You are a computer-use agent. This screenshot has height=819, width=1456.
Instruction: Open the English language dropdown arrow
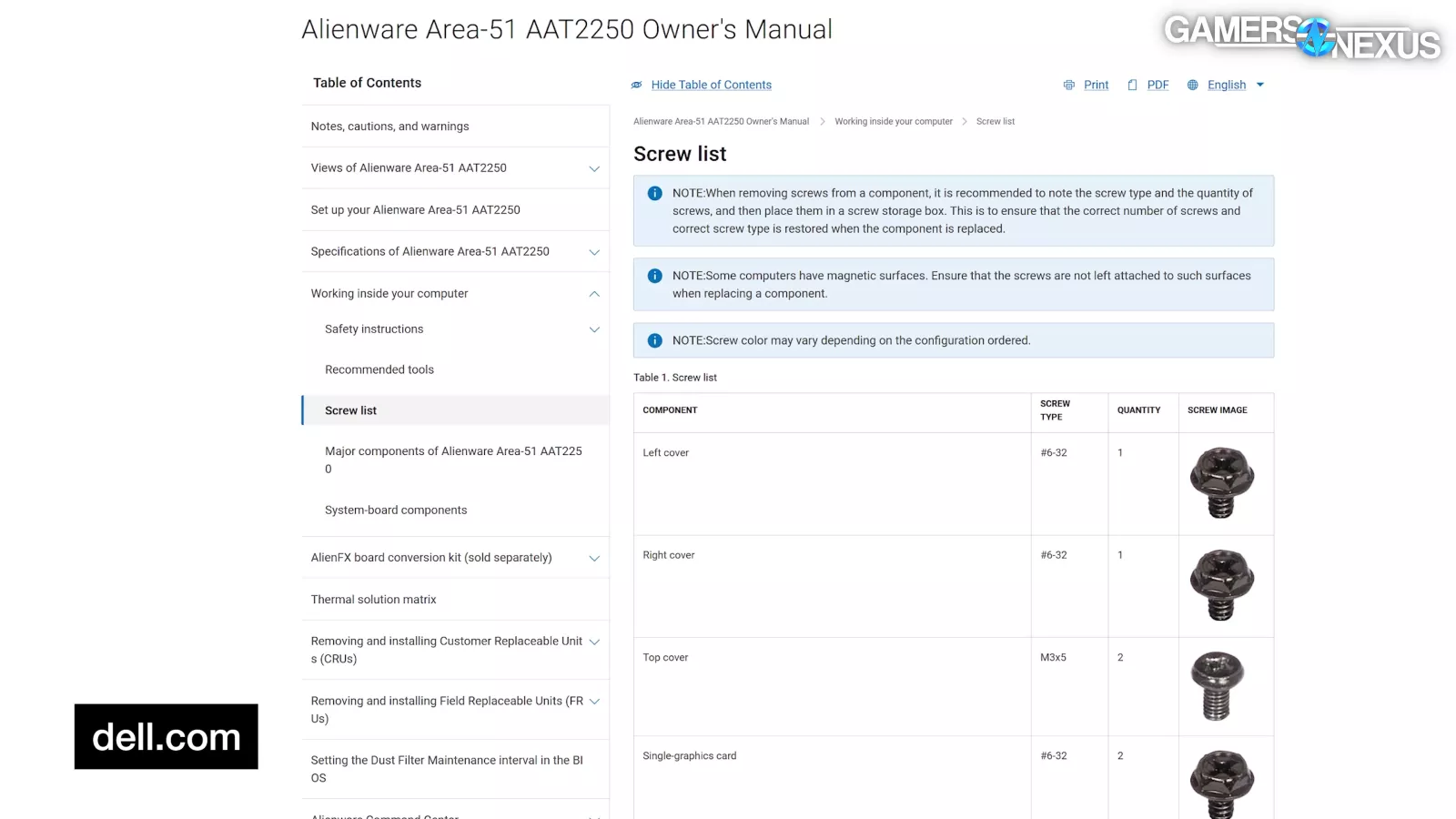[x=1260, y=85]
